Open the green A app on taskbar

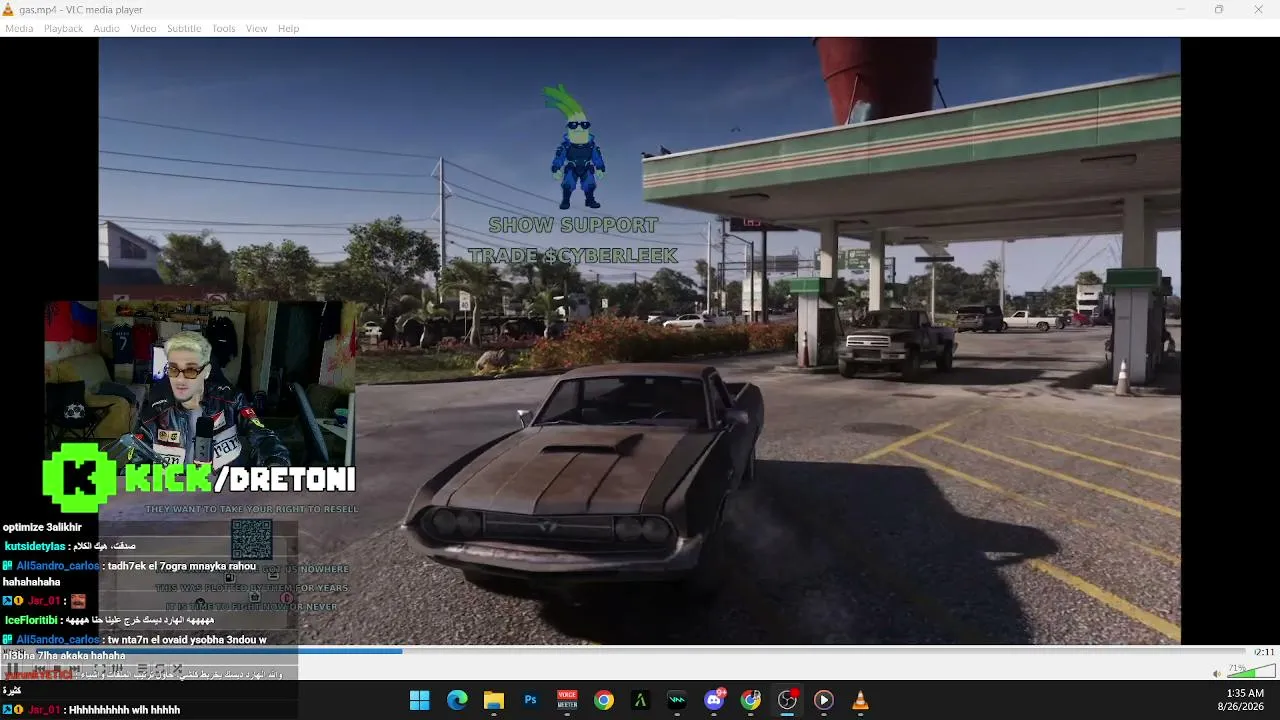click(x=640, y=700)
